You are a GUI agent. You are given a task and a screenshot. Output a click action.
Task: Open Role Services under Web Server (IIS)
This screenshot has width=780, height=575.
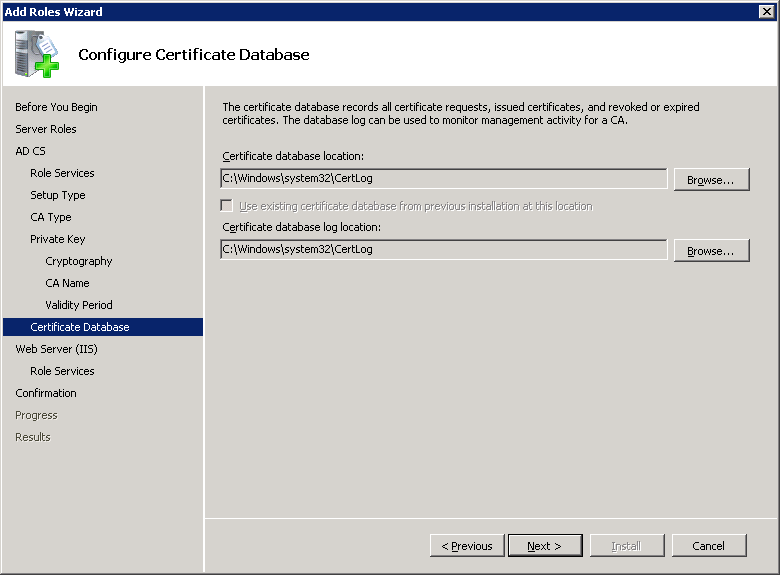[62, 371]
